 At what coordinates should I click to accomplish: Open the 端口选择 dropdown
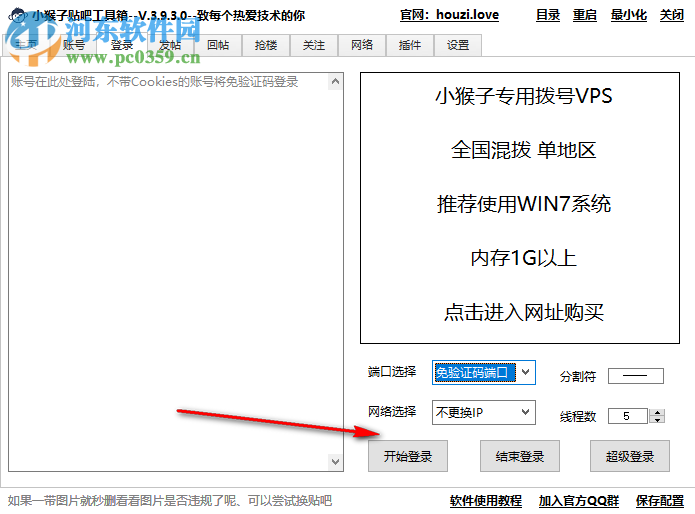[x=484, y=372]
